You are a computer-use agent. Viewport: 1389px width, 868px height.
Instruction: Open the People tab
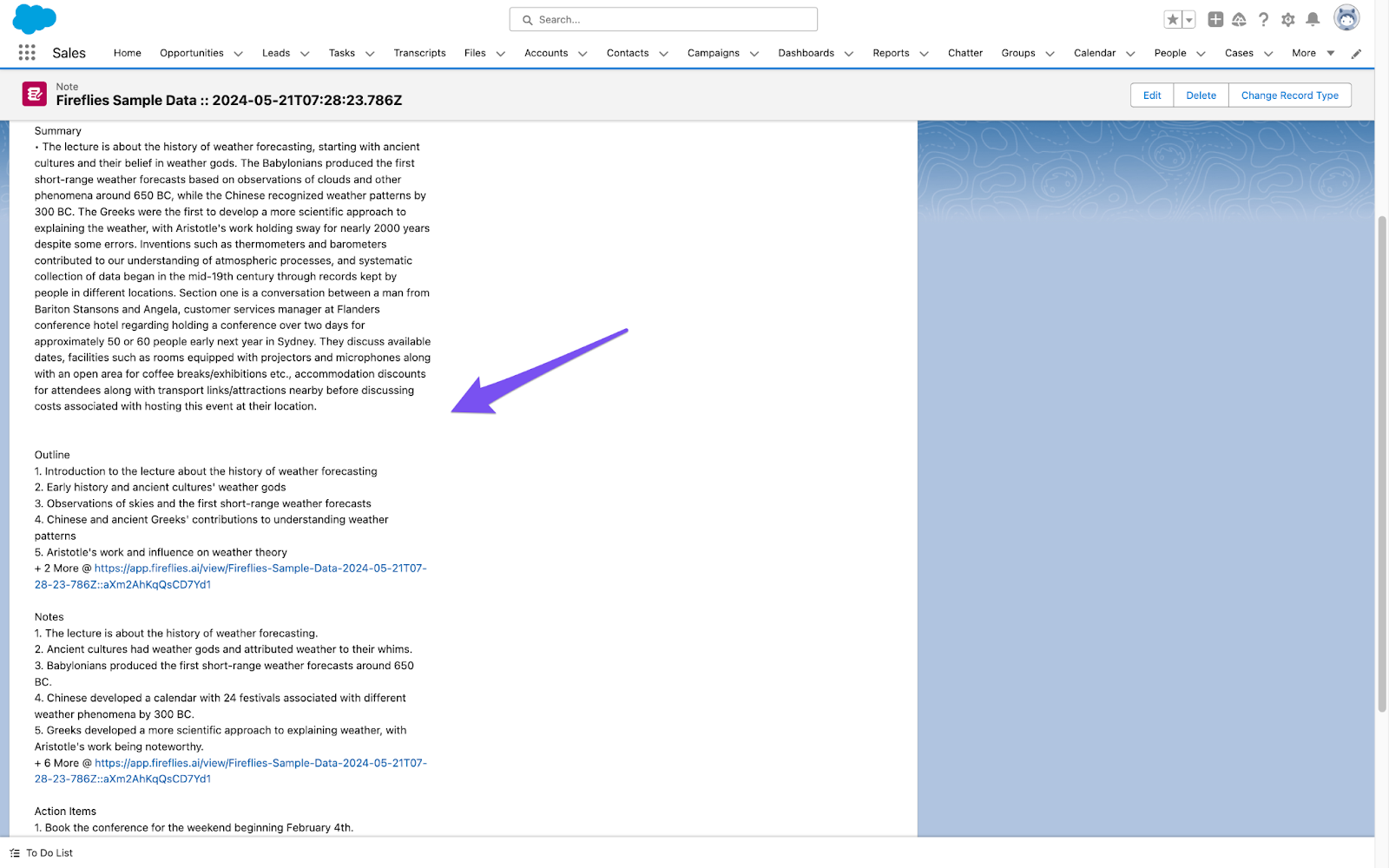click(1170, 53)
